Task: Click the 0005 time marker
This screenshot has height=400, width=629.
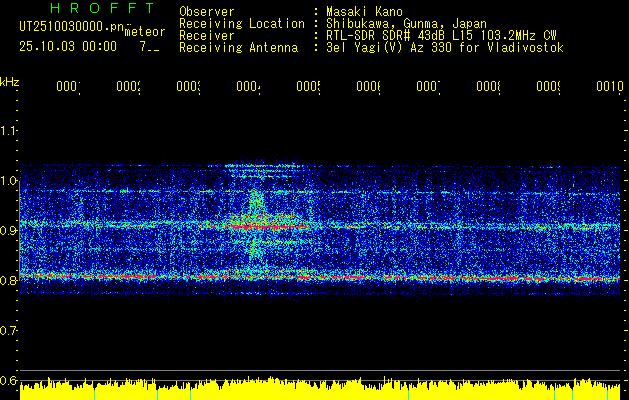Action: click(308, 86)
